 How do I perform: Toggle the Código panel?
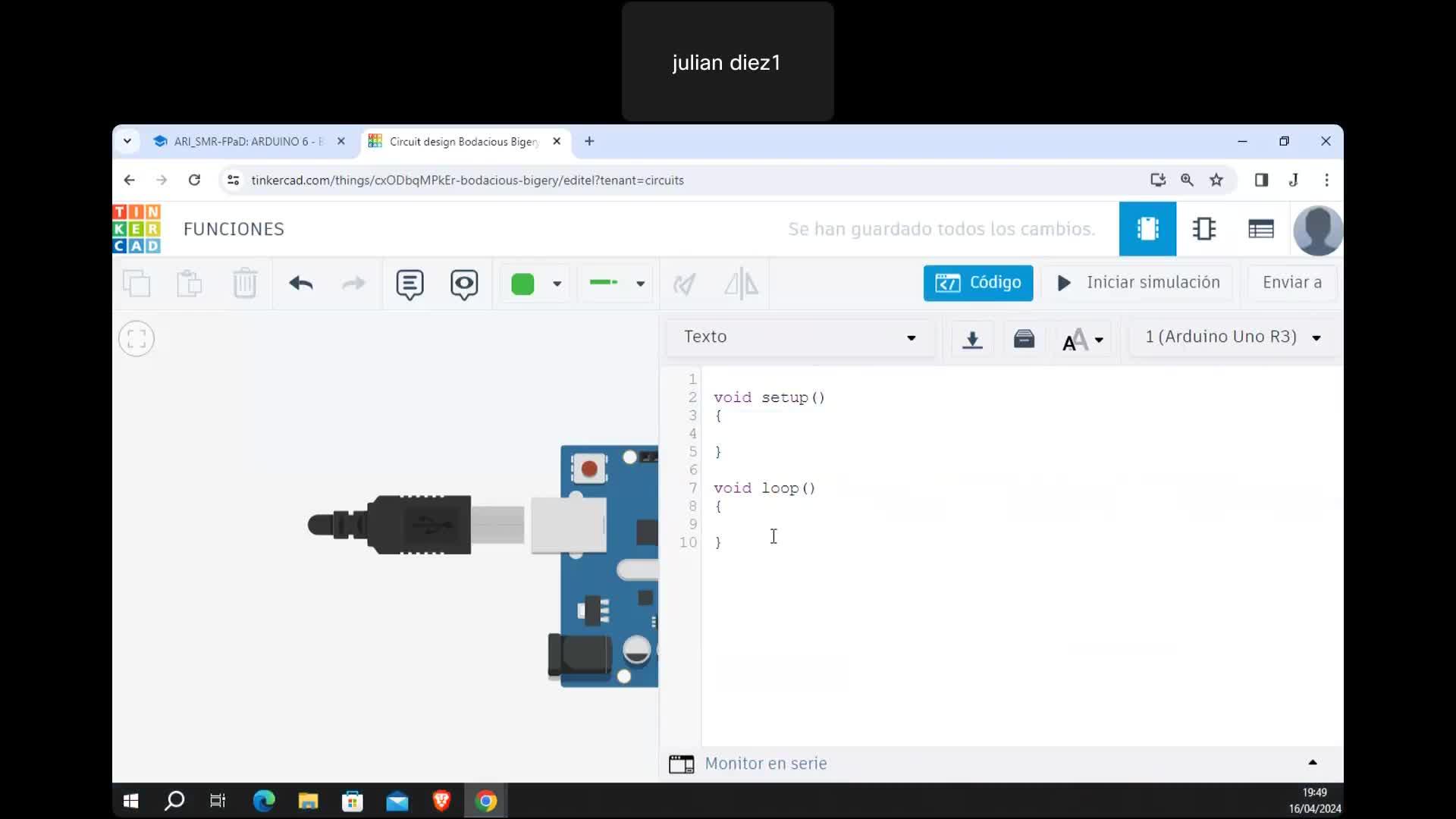978,283
